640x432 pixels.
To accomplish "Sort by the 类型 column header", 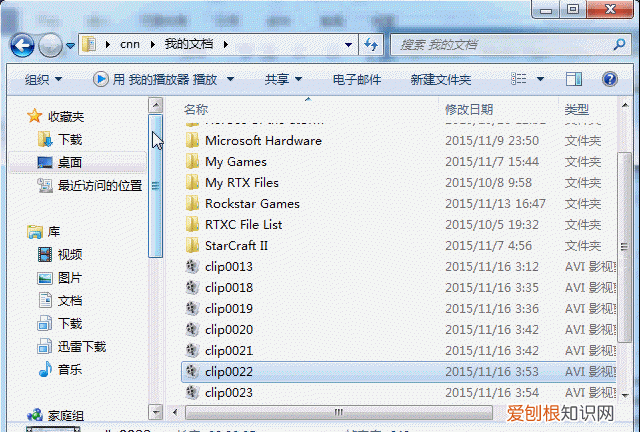I will (x=577, y=109).
